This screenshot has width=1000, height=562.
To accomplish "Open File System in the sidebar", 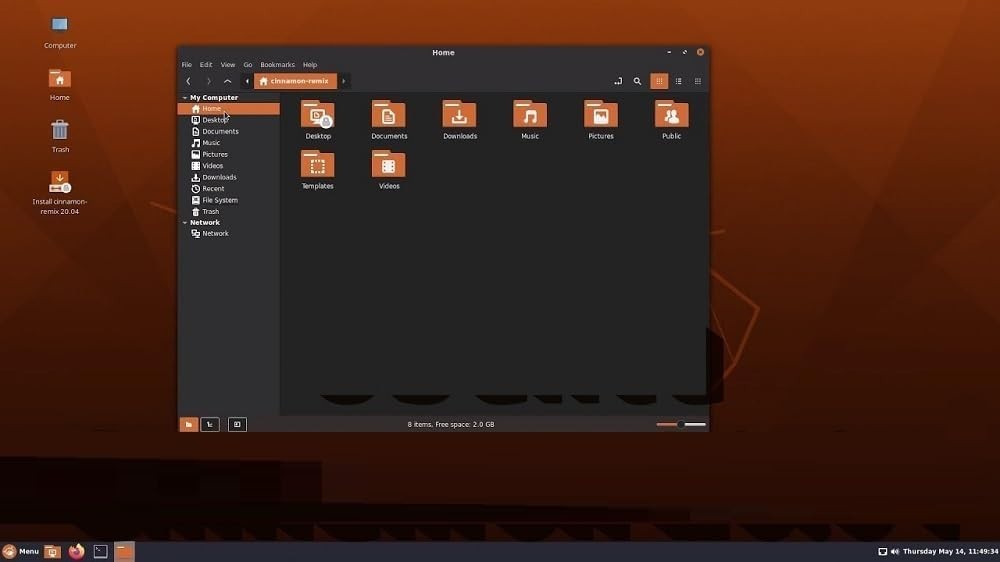I will (228, 200).
